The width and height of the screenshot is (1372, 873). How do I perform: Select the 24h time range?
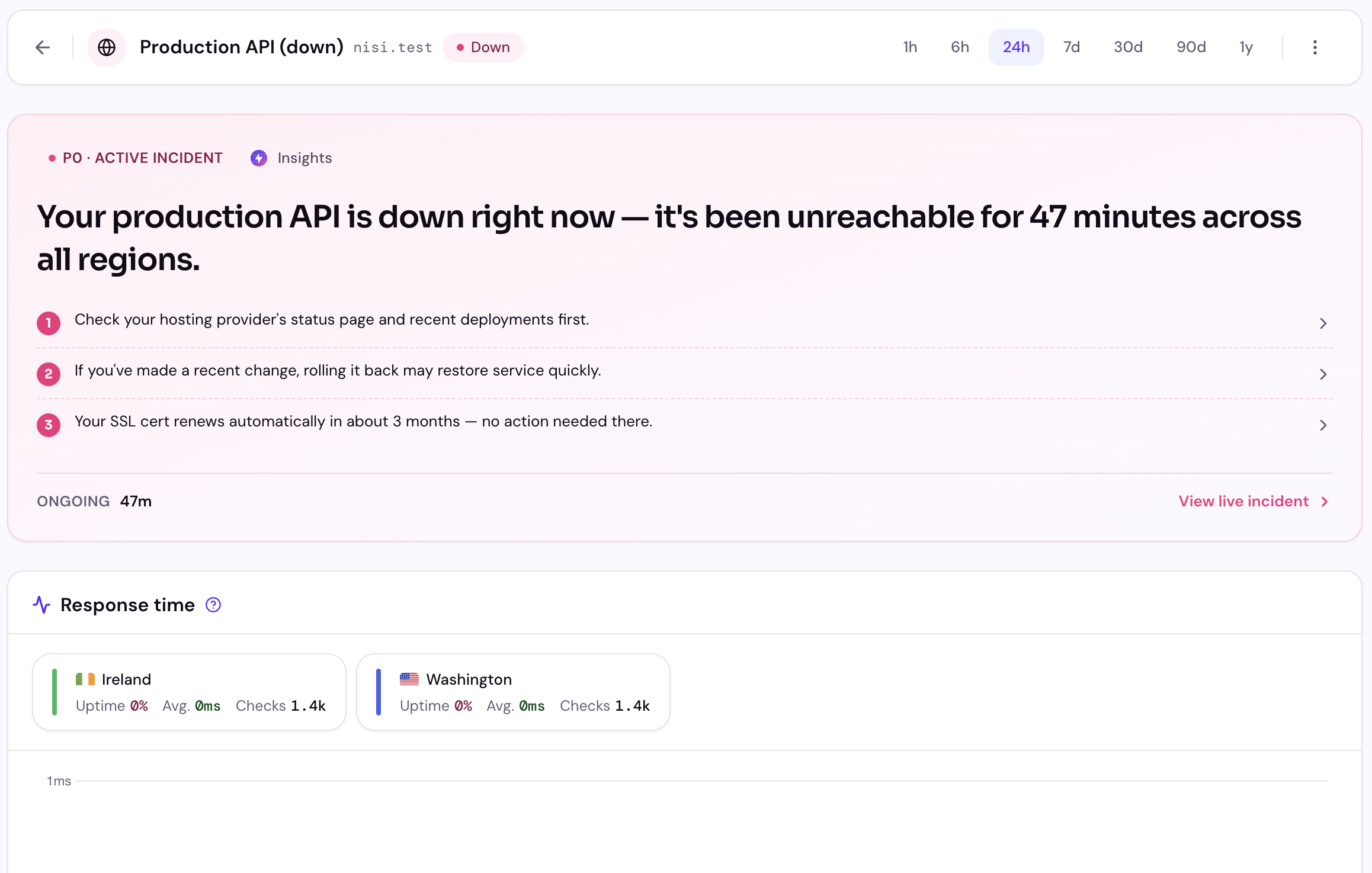point(1016,47)
